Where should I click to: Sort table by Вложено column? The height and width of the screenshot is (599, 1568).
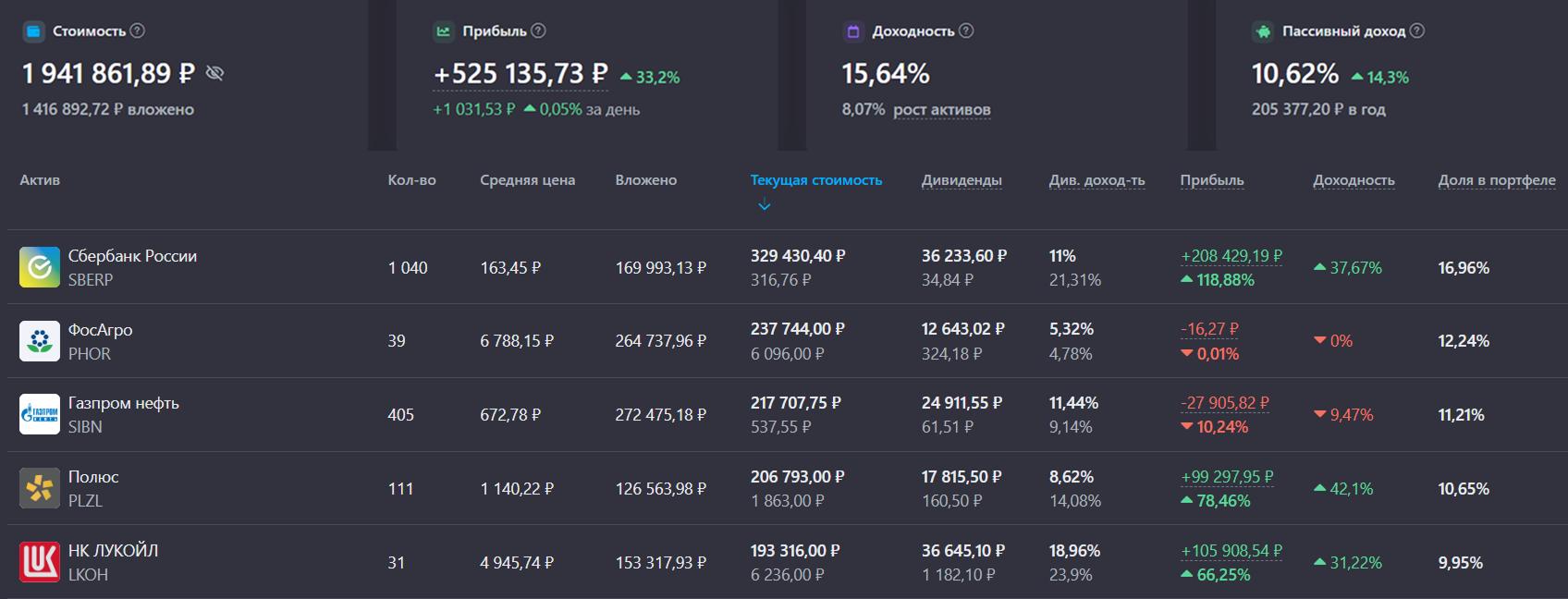pos(645,180)
